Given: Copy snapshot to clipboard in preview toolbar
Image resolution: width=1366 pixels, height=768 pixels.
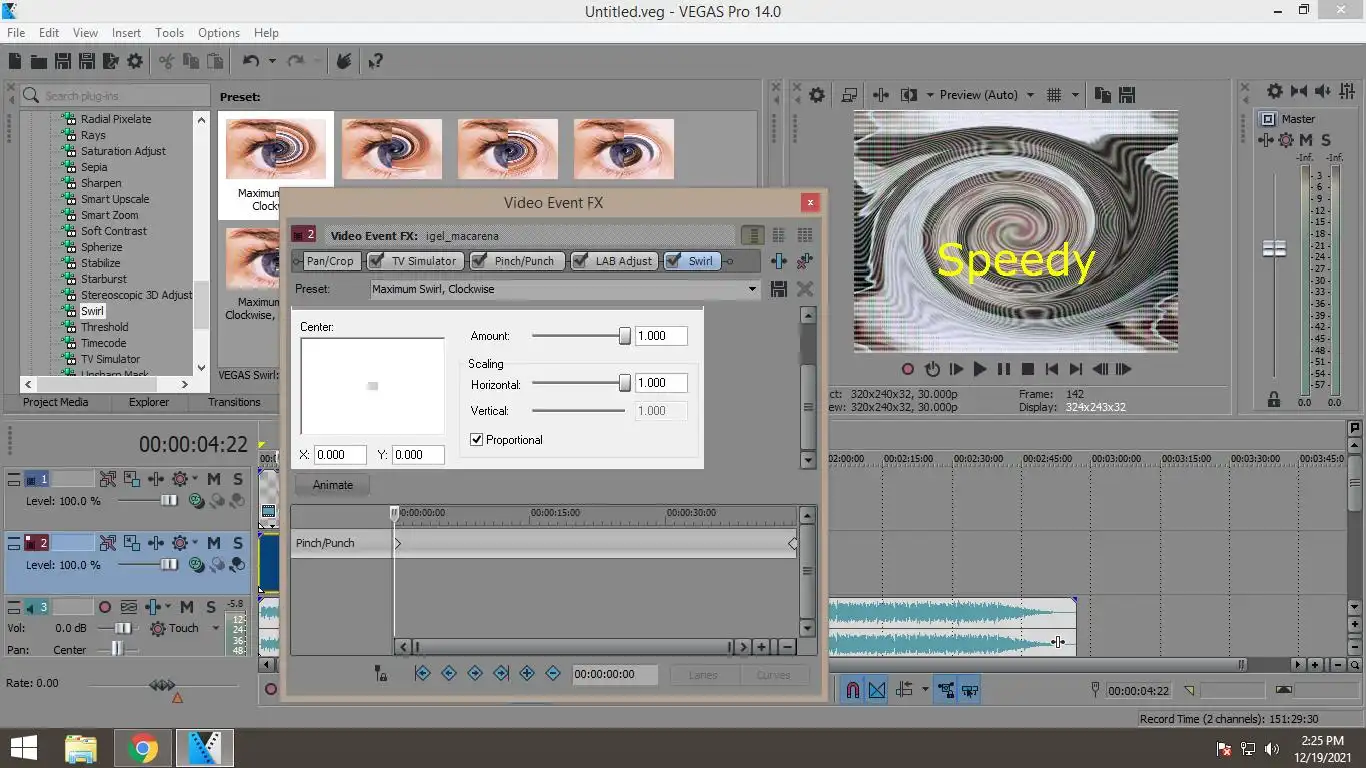Looking at the screenshot, I should click(x=1103, y=95).
